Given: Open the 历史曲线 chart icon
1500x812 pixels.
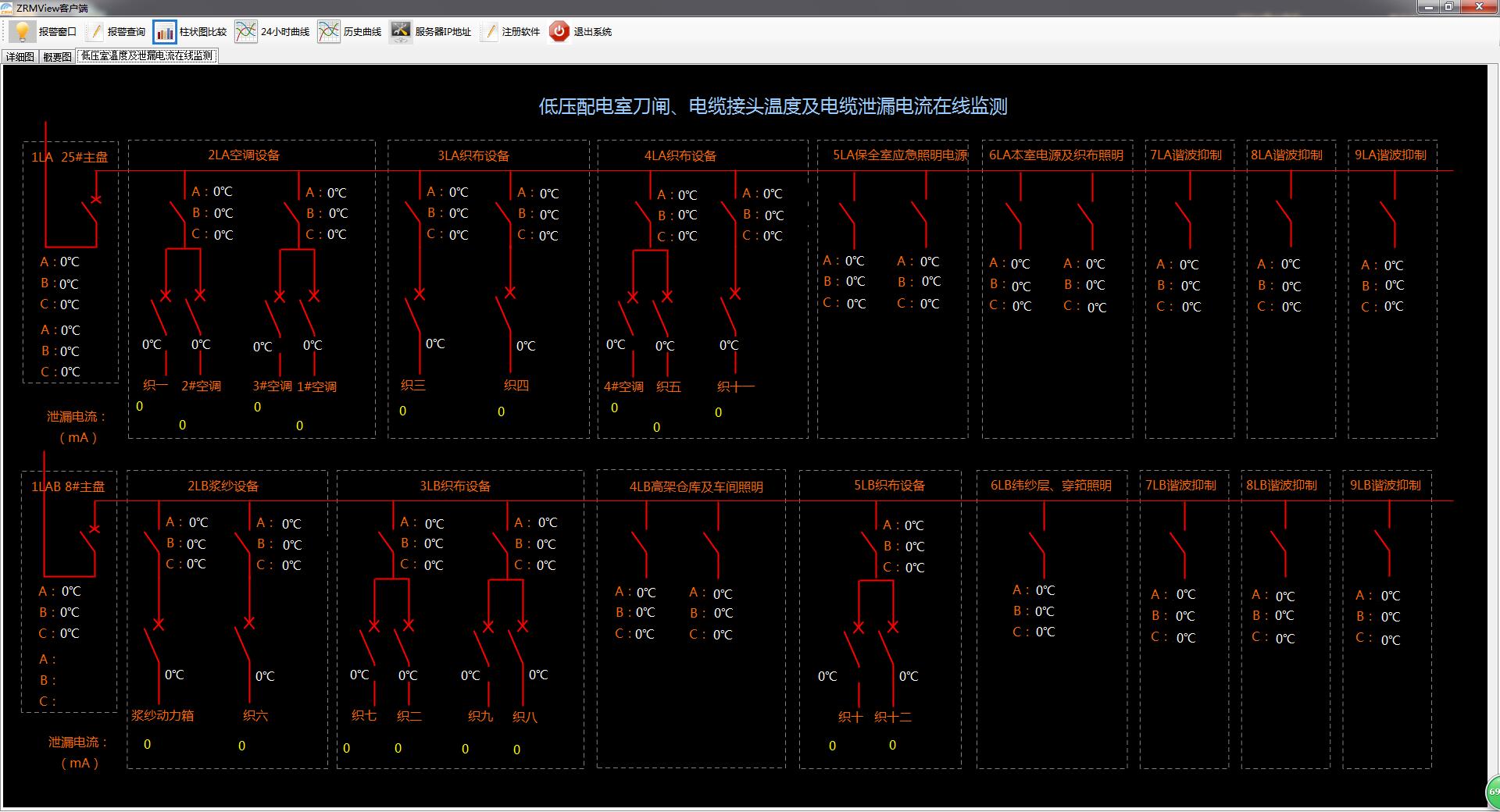Looking at the screenshot, I should tap(329, 32).
